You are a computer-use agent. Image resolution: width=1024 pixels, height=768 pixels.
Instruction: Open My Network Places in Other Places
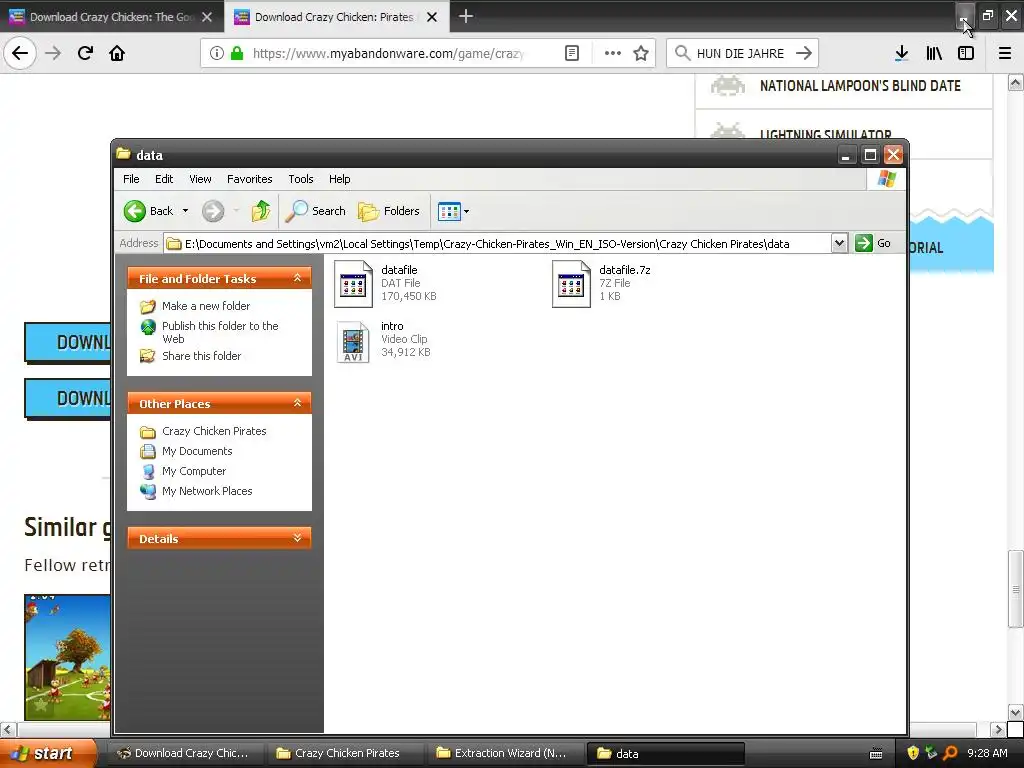tap(207, 491)
